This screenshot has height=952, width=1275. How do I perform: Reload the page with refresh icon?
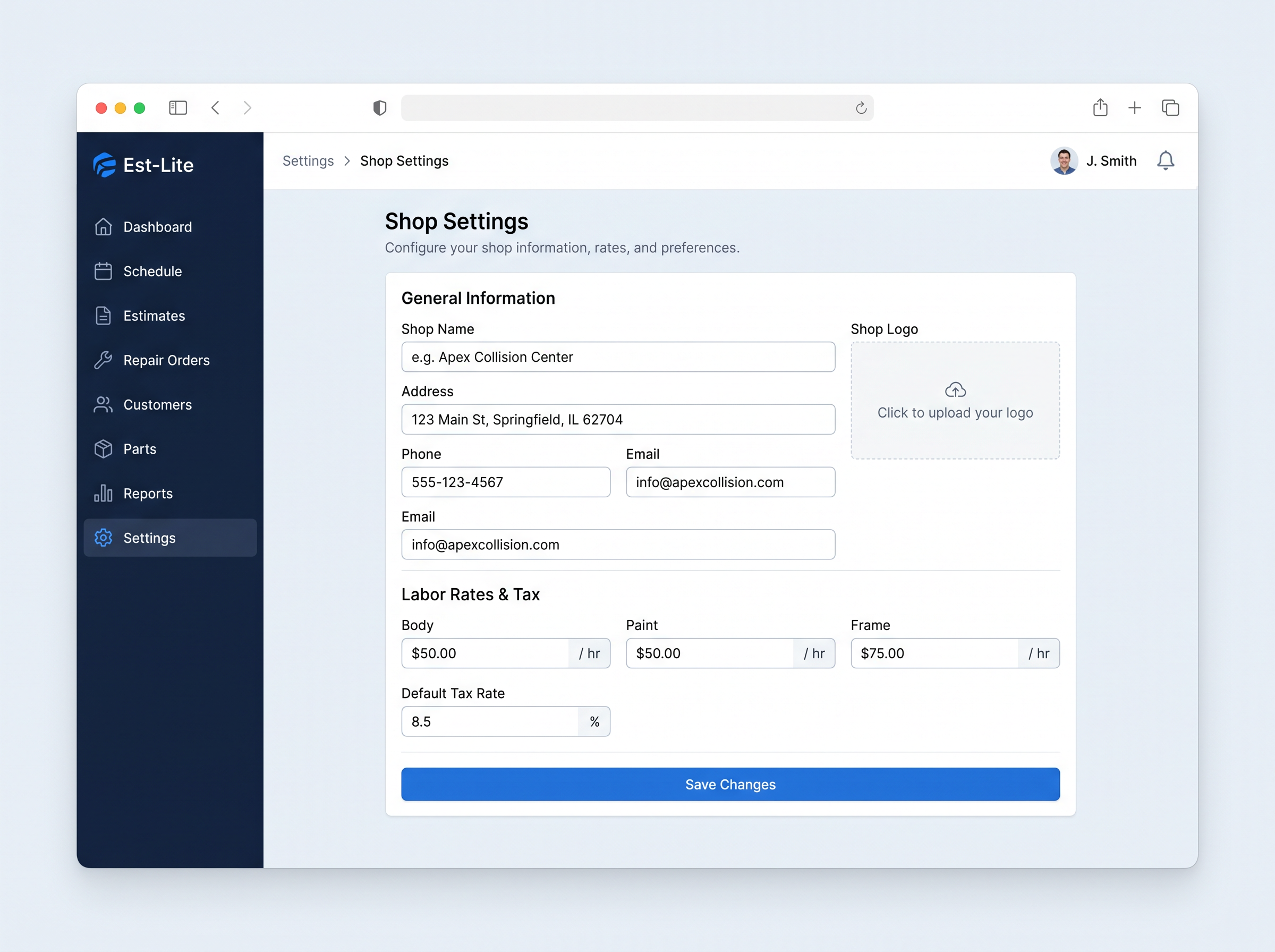point(861,108)
